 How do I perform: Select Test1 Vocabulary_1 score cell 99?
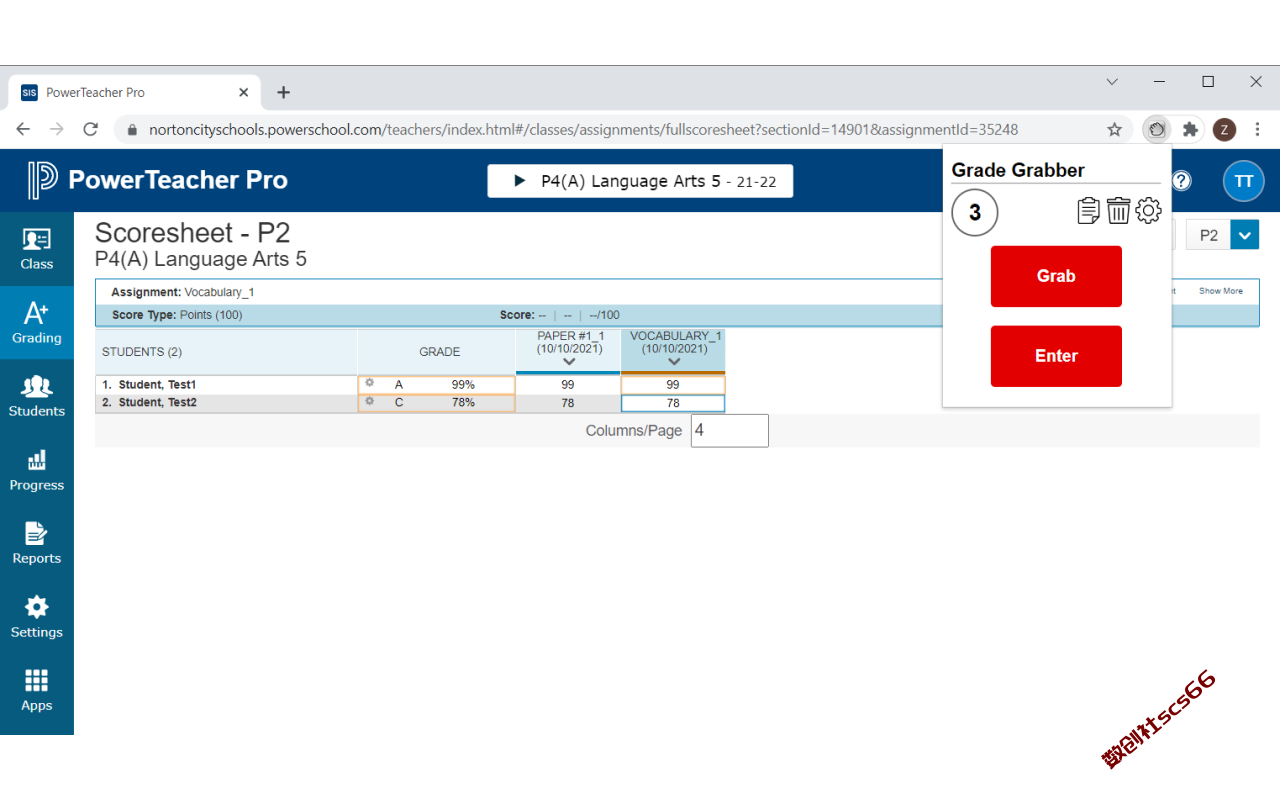point(673,385)
